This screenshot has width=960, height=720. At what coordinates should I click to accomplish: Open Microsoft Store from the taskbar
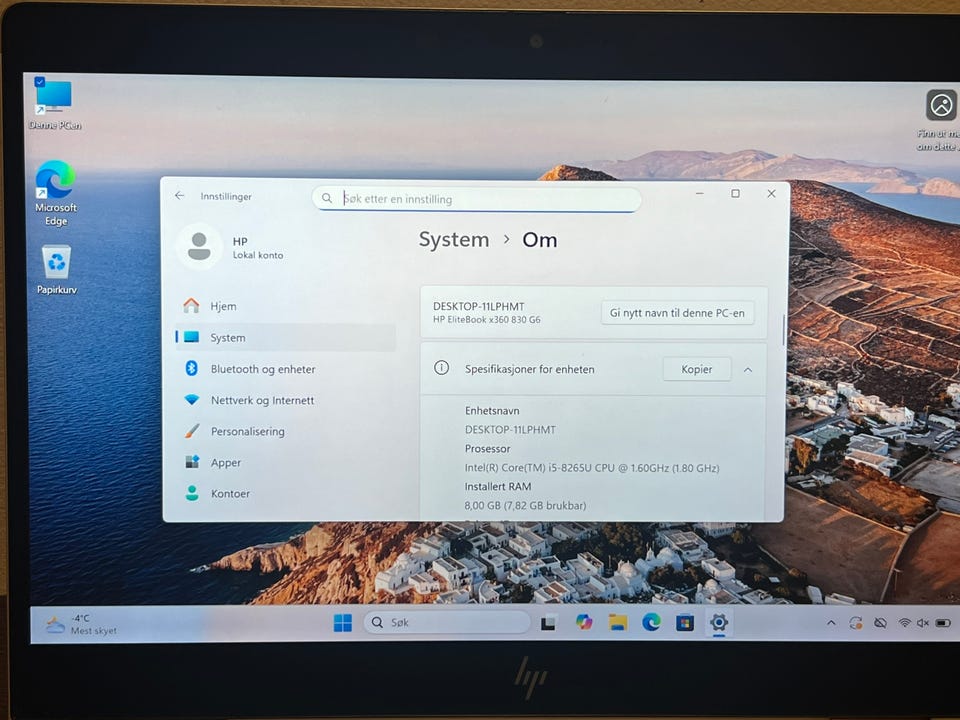tap(684, 623)
